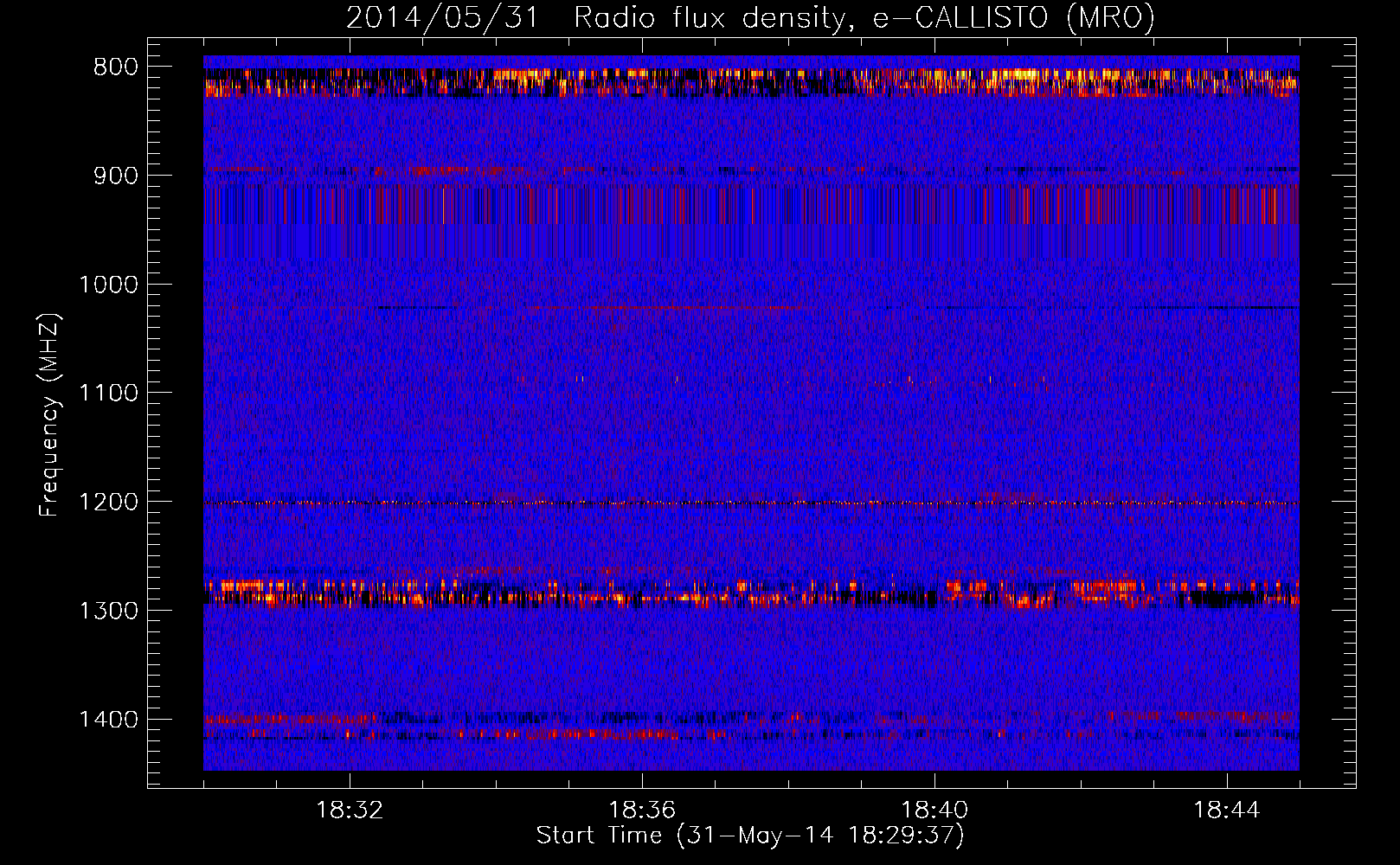Click the 18:40 time axis label

point(934,811)
